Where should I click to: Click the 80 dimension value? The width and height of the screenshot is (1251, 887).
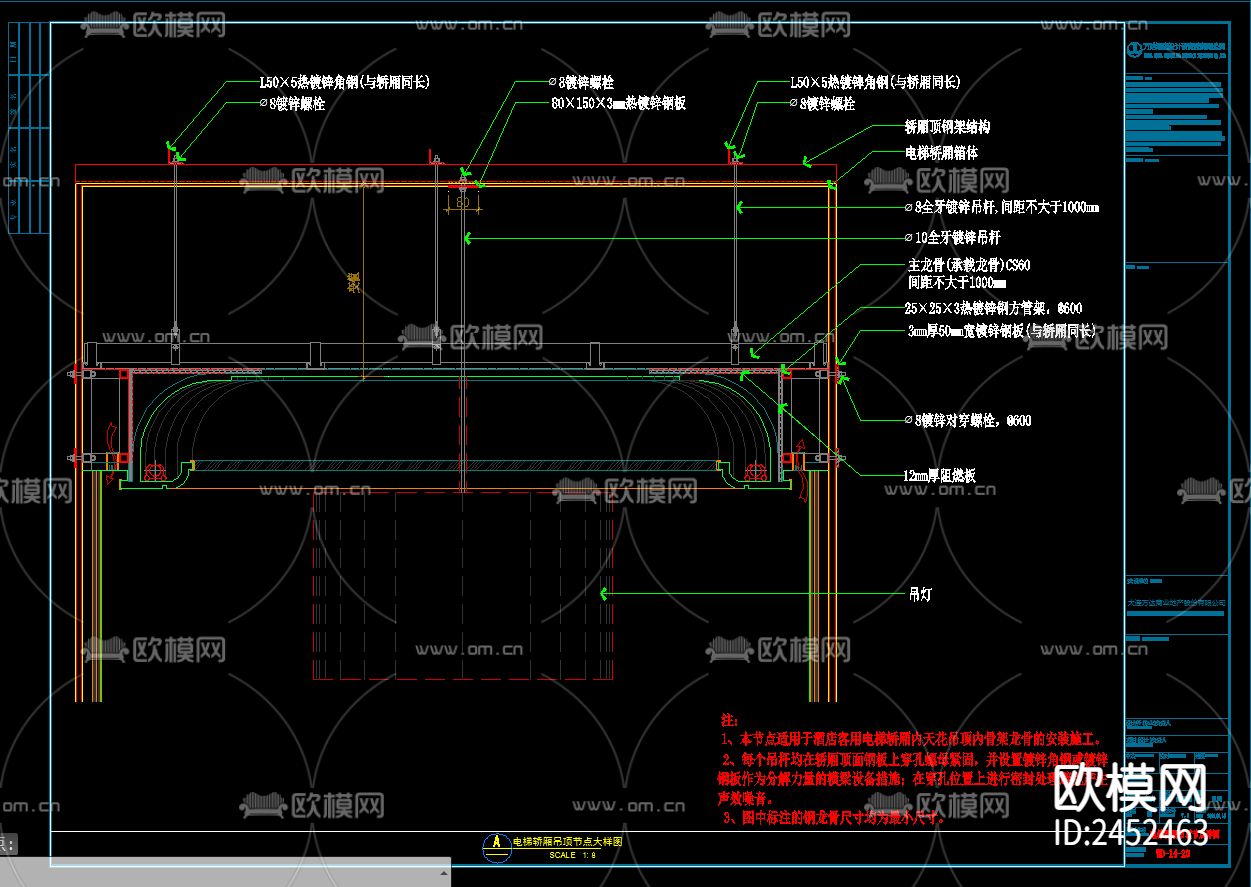(462, 201)
